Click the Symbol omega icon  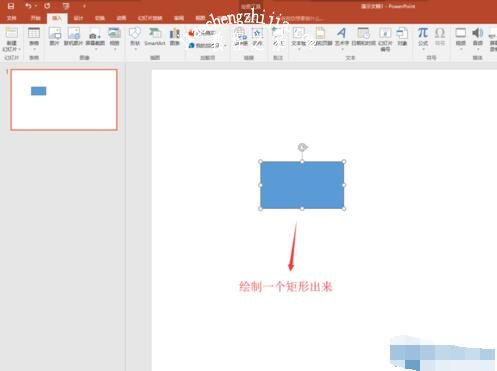[x=440, y=33]
